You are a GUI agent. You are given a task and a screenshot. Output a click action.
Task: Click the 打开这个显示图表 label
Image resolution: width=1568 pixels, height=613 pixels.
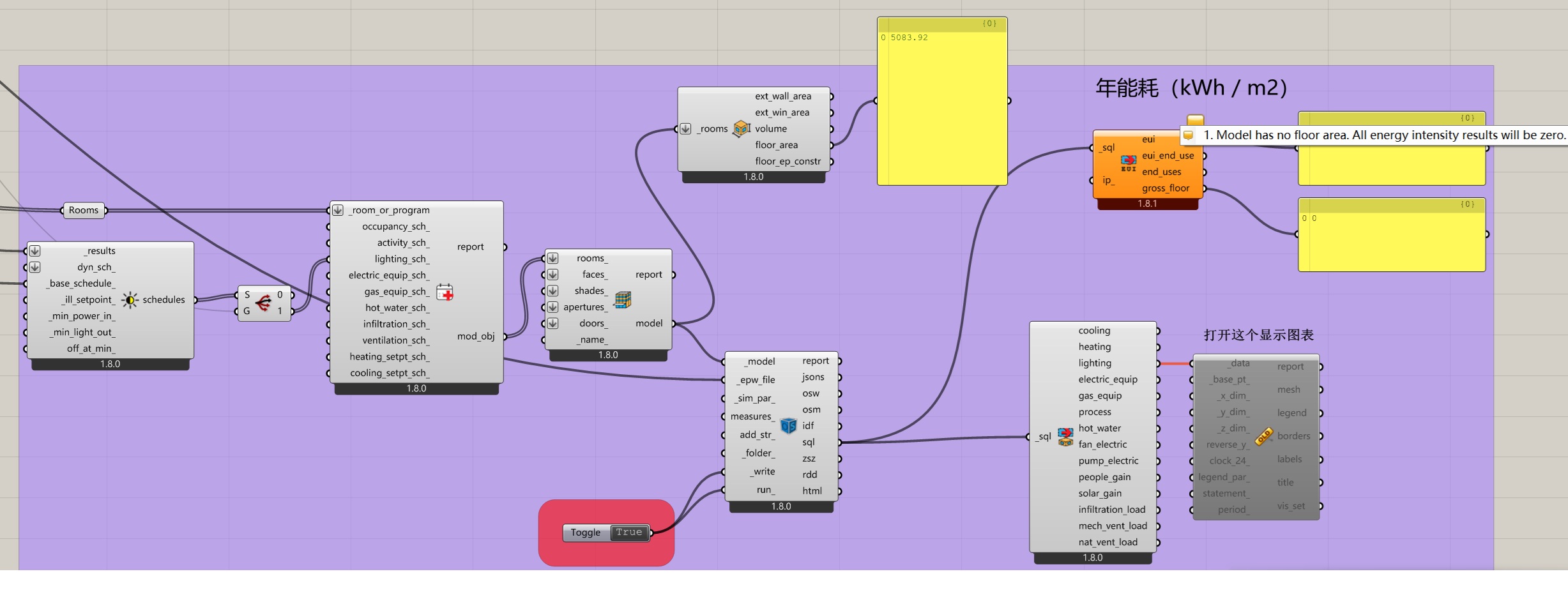pyautogui.click(x=1258, y=335)
